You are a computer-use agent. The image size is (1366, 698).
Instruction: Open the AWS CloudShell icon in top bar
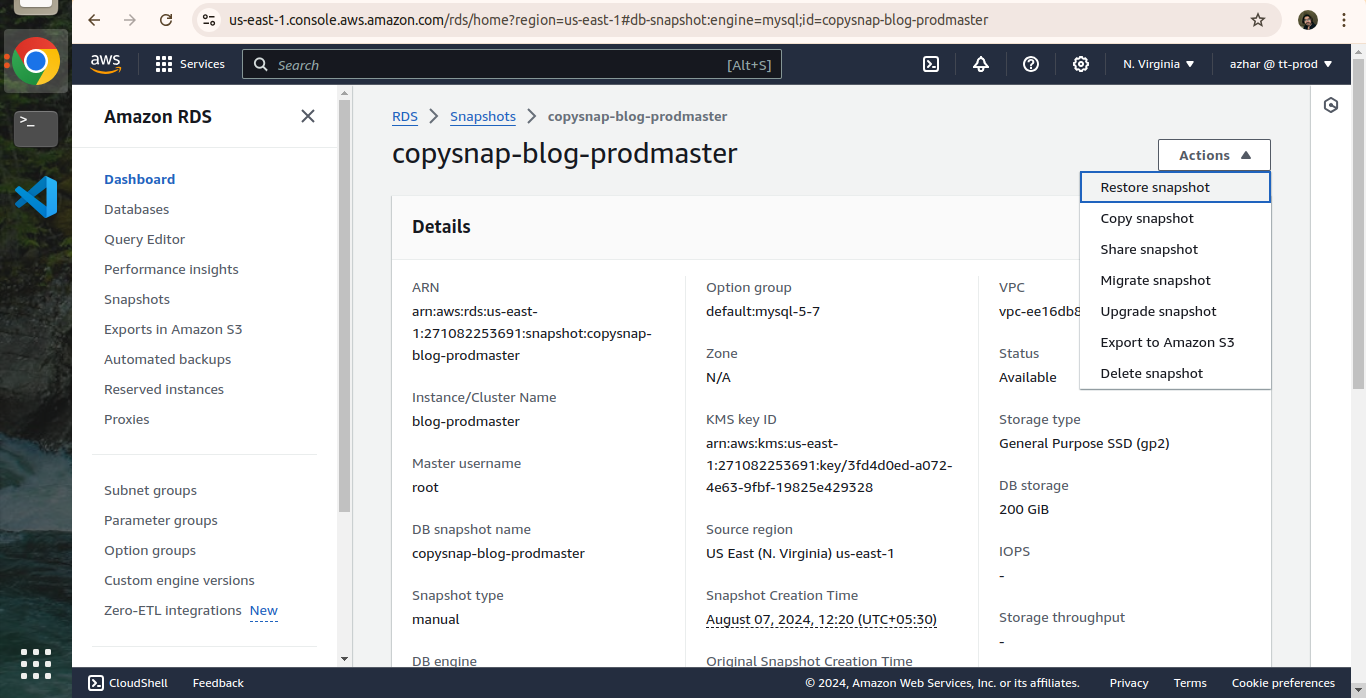930,64
